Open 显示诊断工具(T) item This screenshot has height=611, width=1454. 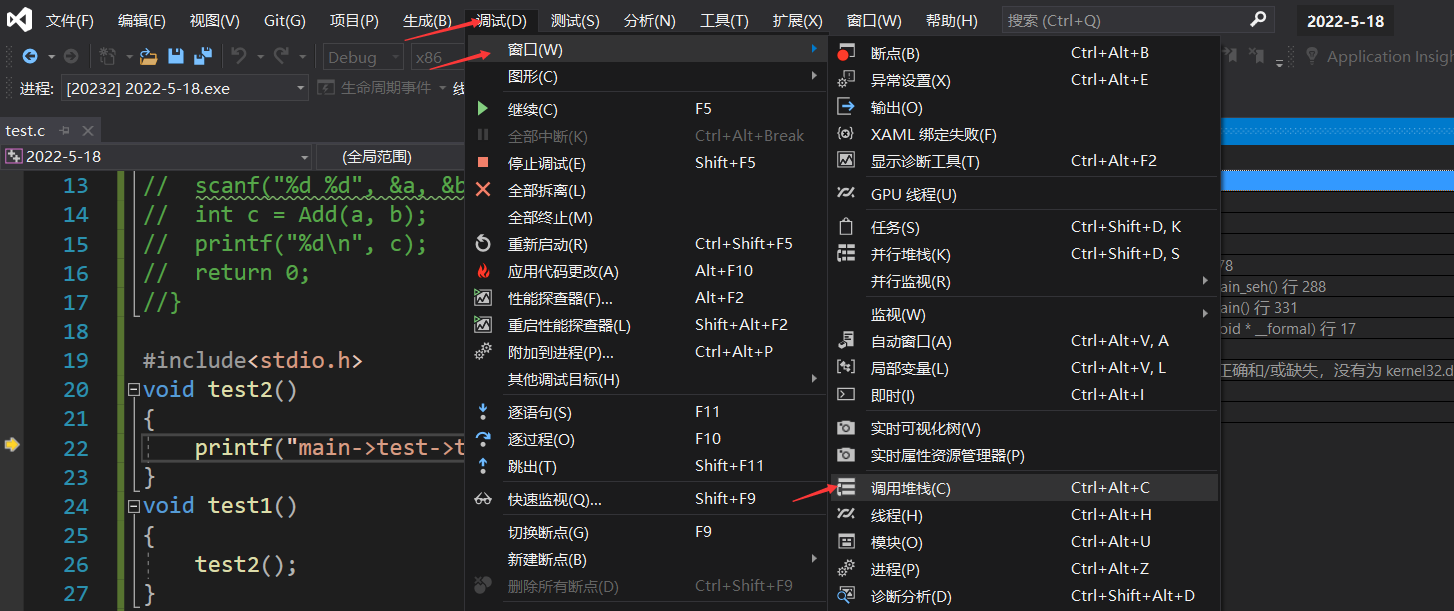click(1025, 161)
